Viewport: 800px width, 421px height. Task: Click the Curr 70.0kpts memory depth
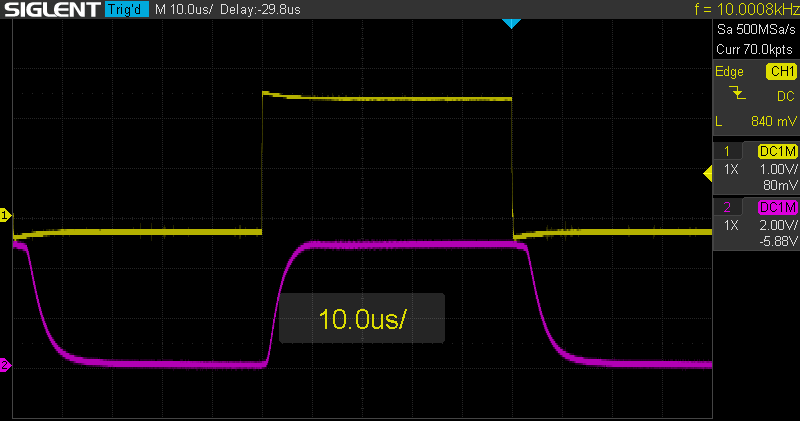[x=754, y=49]
